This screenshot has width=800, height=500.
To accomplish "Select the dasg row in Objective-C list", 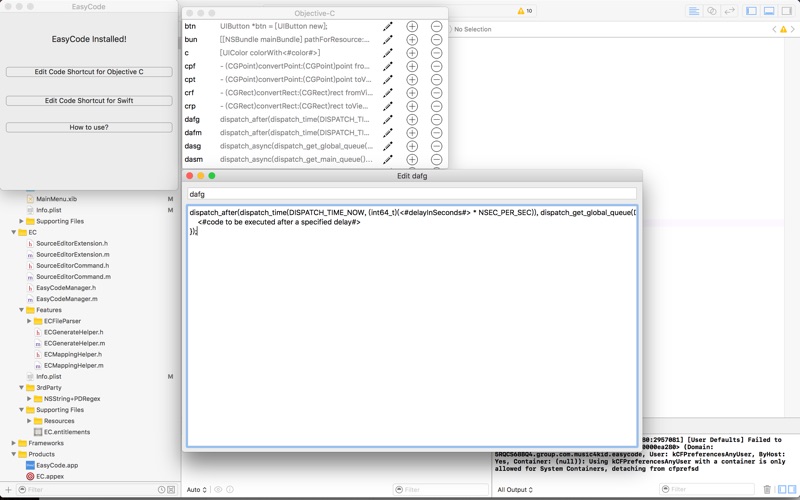I will [x=315, y=146].
